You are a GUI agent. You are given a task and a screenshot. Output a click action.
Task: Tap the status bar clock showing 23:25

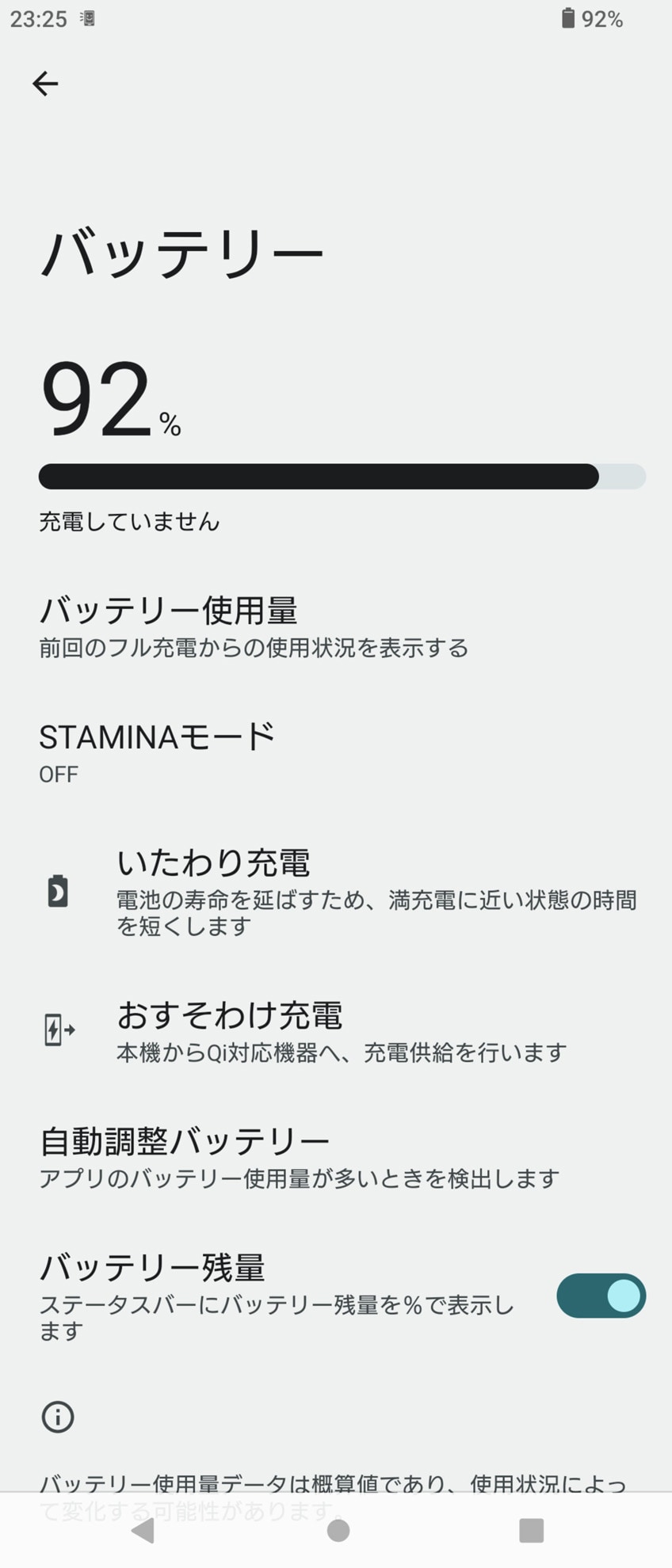point(39,19)
